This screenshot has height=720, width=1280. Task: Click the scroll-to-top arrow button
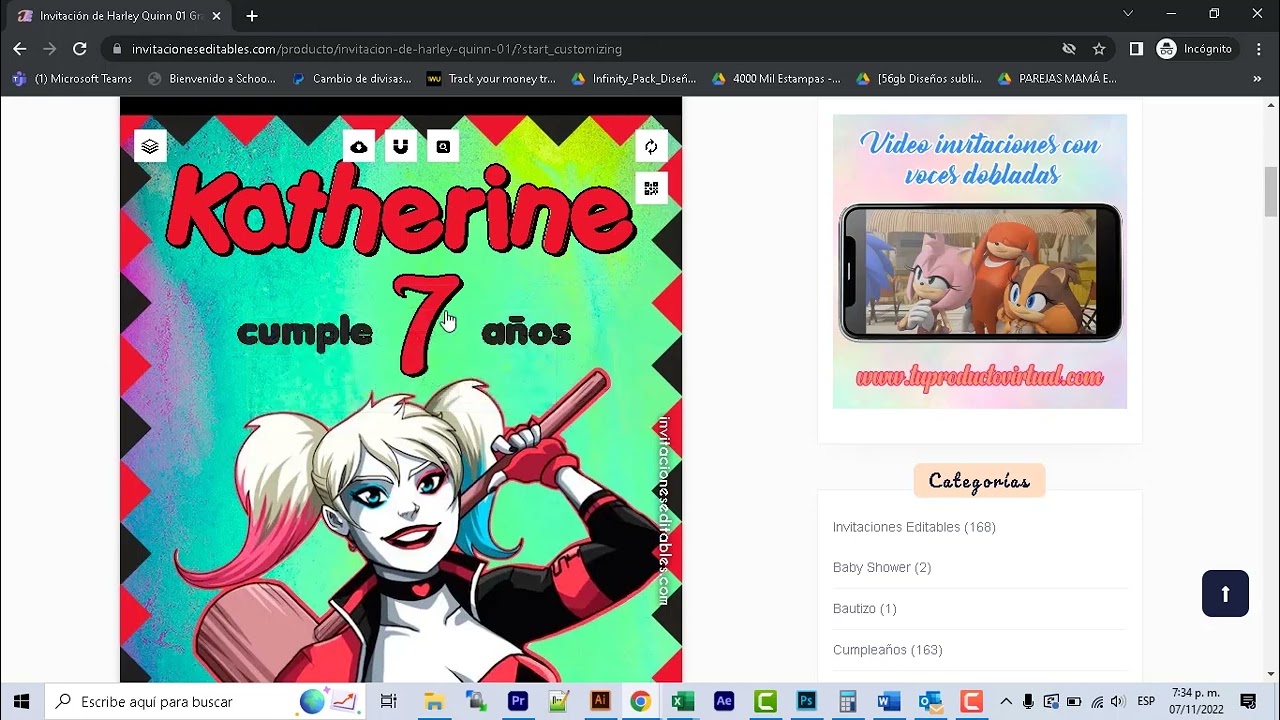(1225, 593)
